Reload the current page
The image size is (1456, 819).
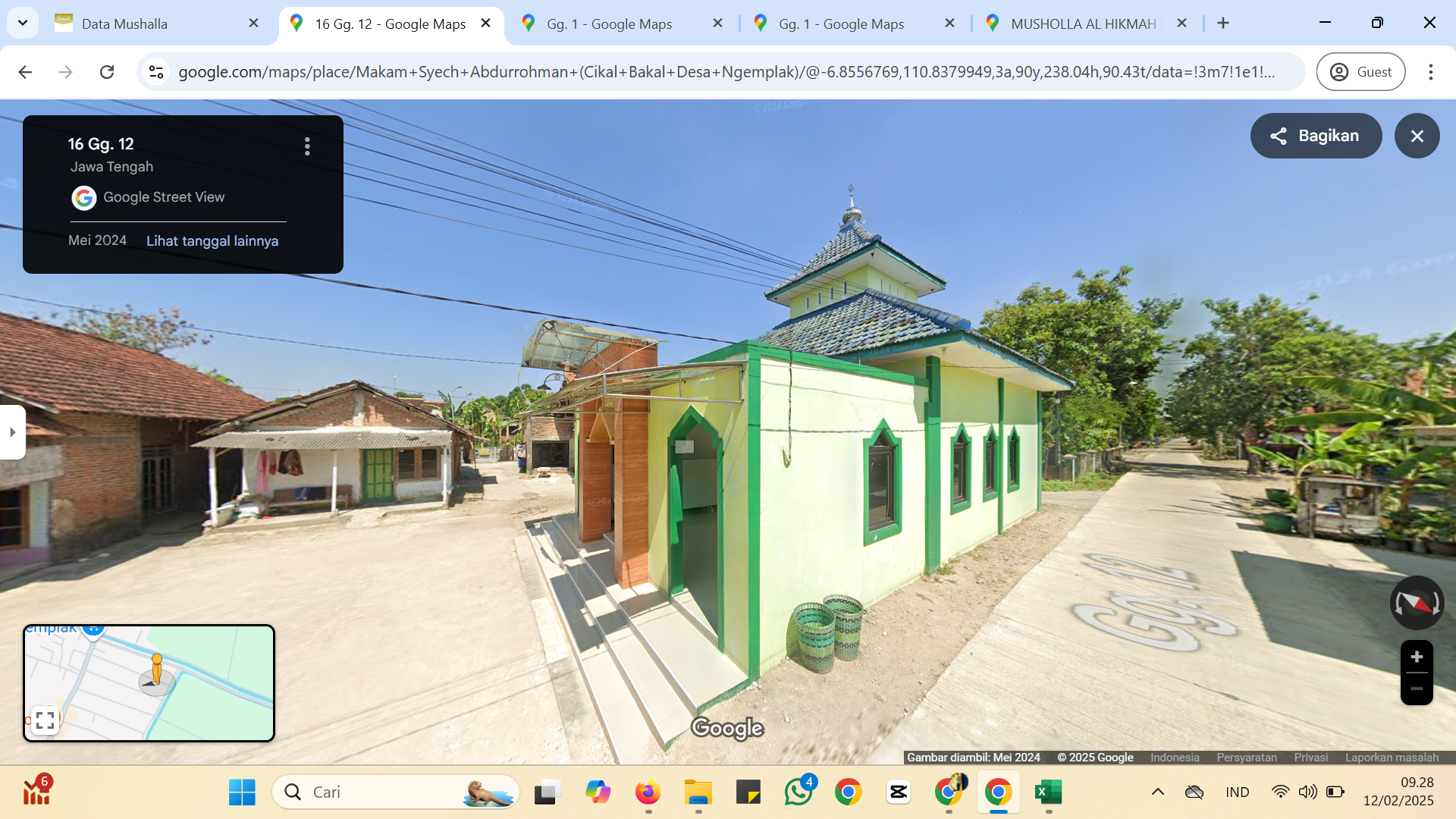(107, 72)
